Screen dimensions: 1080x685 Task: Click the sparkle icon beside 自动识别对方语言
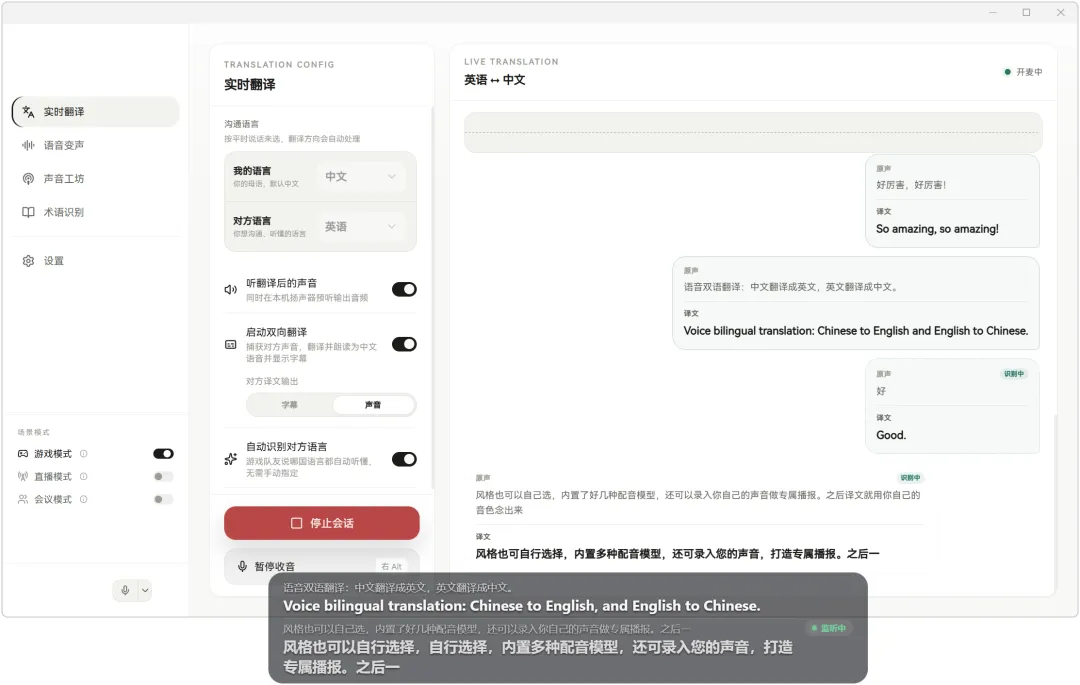point(231,459)
